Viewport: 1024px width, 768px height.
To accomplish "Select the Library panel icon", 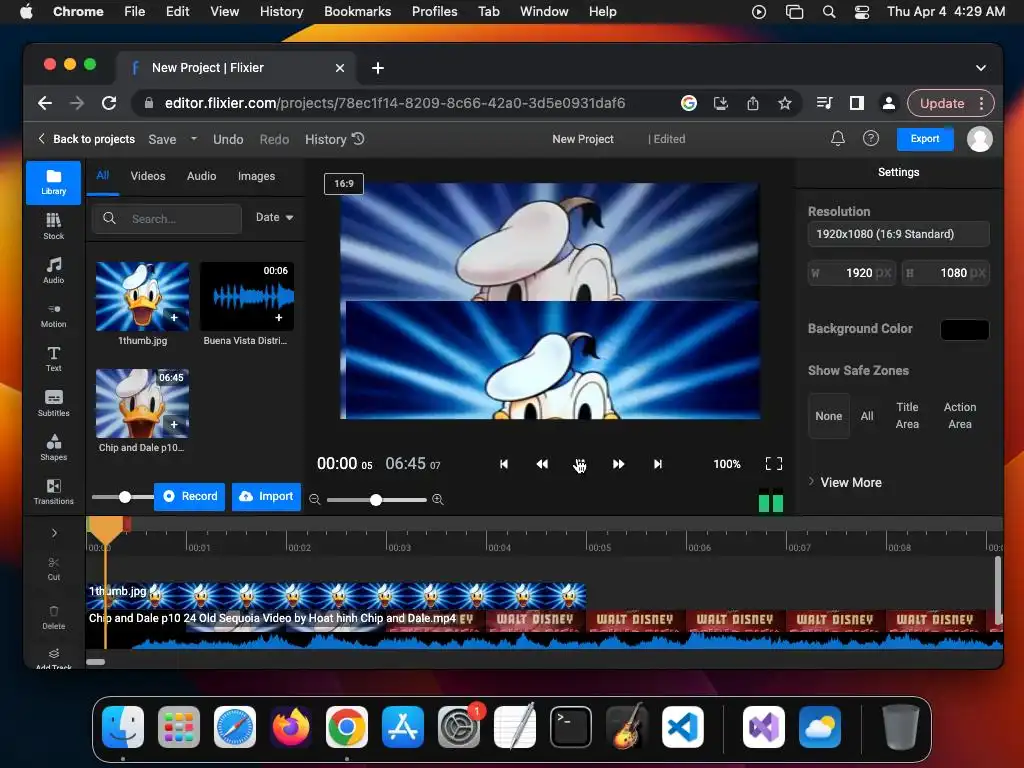I will pos(54,182).
